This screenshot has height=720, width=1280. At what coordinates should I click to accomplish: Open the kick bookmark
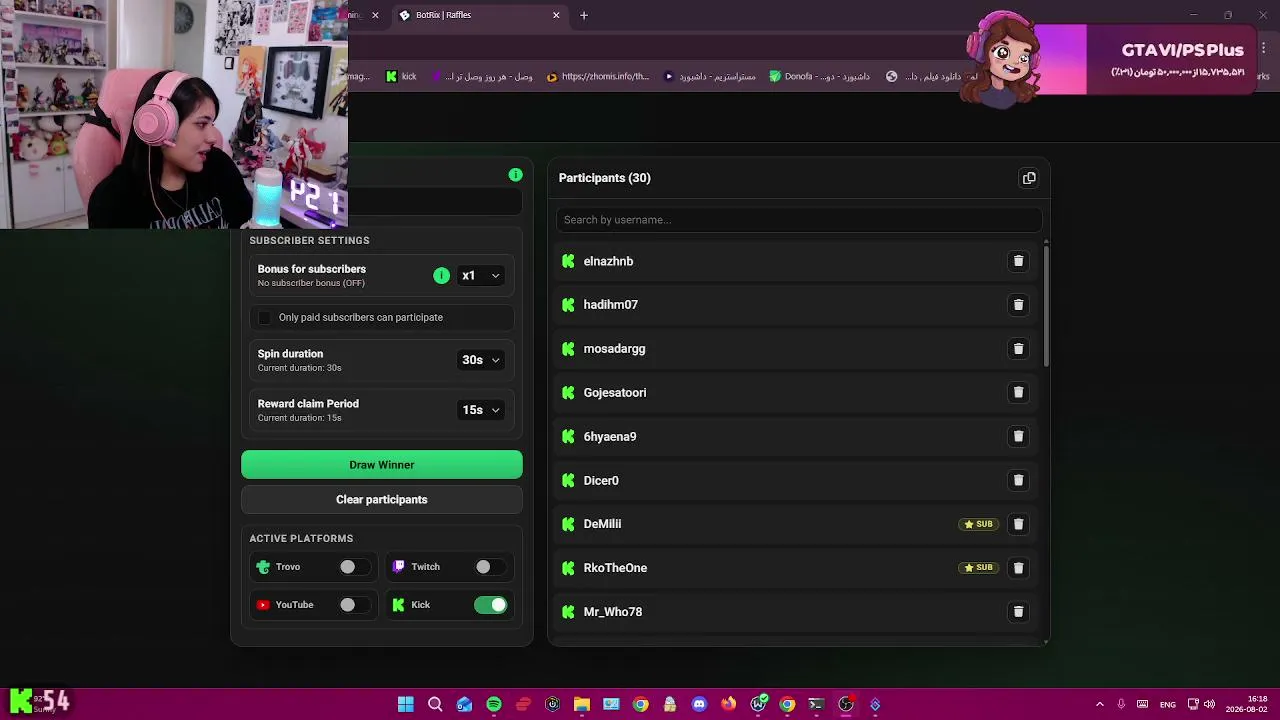(x=401, y=76)
